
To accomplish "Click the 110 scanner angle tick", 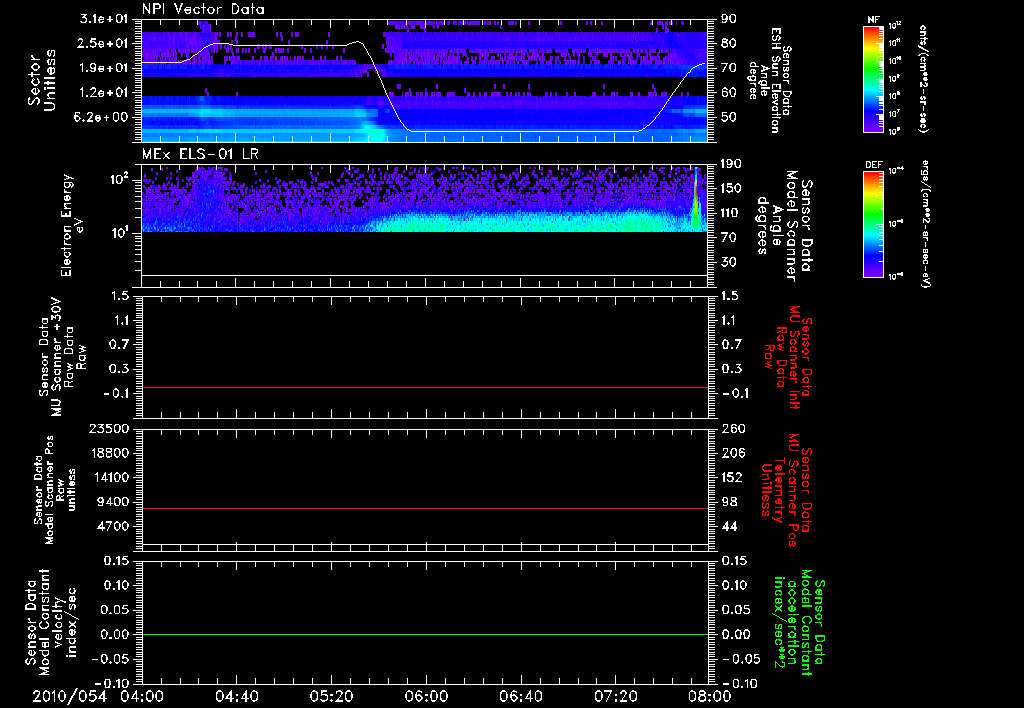I will [x=731, y=213].
